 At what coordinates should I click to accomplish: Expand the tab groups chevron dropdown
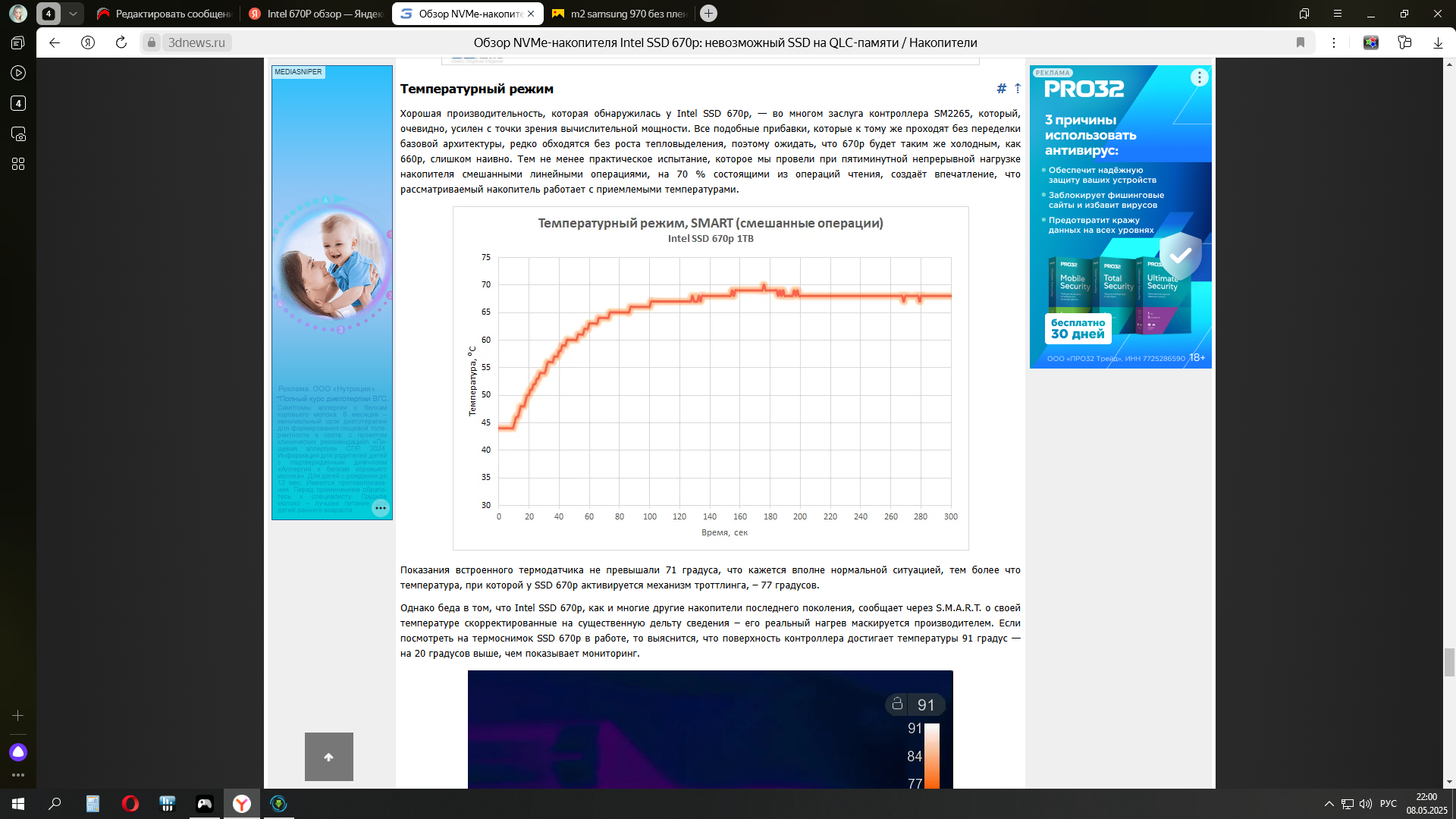[x=73, y=14]
